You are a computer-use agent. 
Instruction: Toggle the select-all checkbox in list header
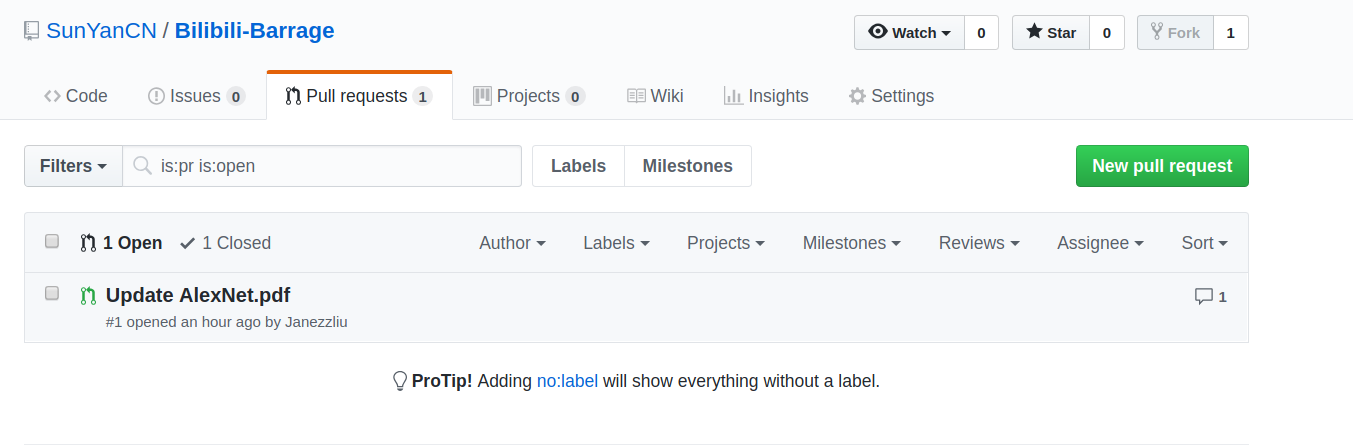click(x=52, y=241)
